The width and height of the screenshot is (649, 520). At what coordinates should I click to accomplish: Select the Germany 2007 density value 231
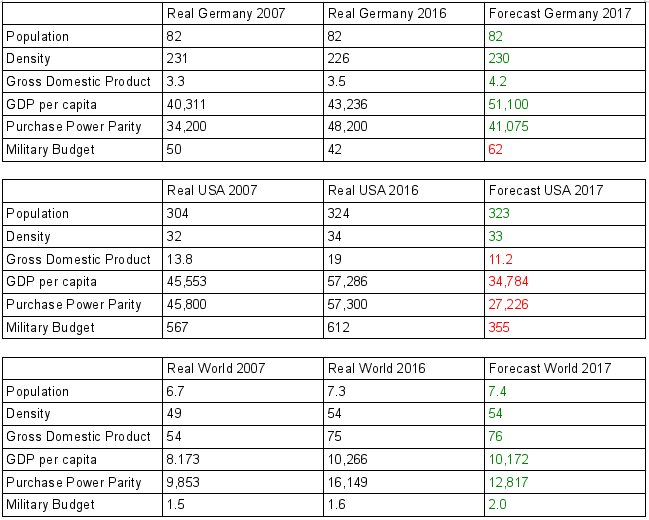(179, 59)
